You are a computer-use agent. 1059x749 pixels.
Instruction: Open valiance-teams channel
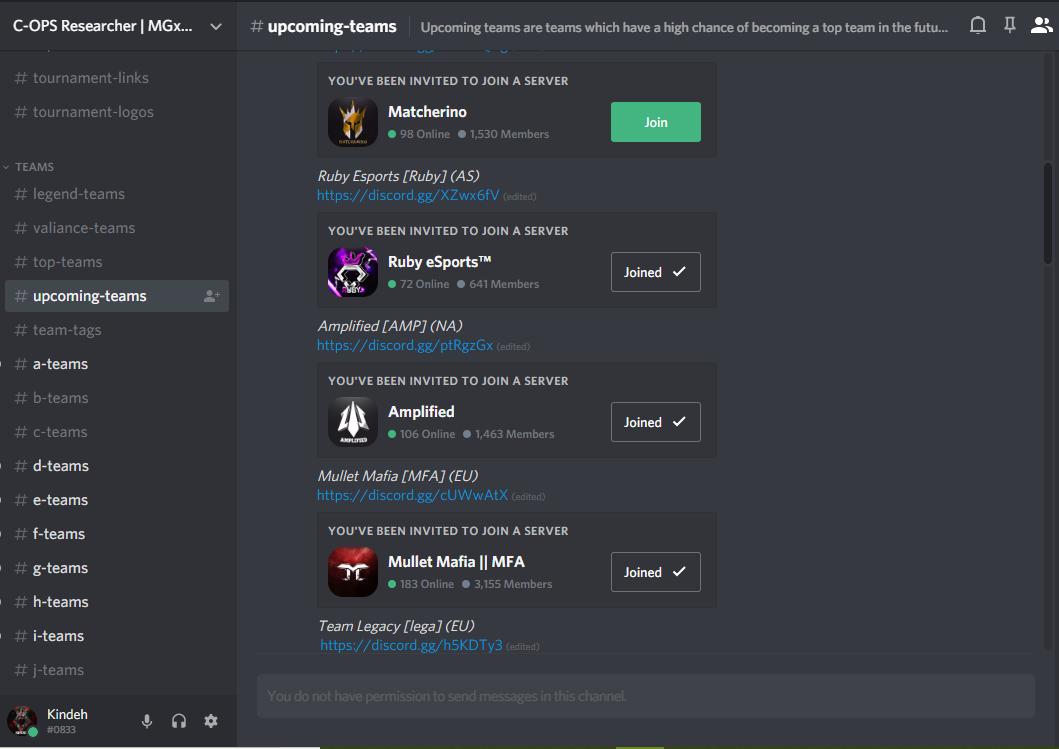pyautogui.click(x=117, y=228)
